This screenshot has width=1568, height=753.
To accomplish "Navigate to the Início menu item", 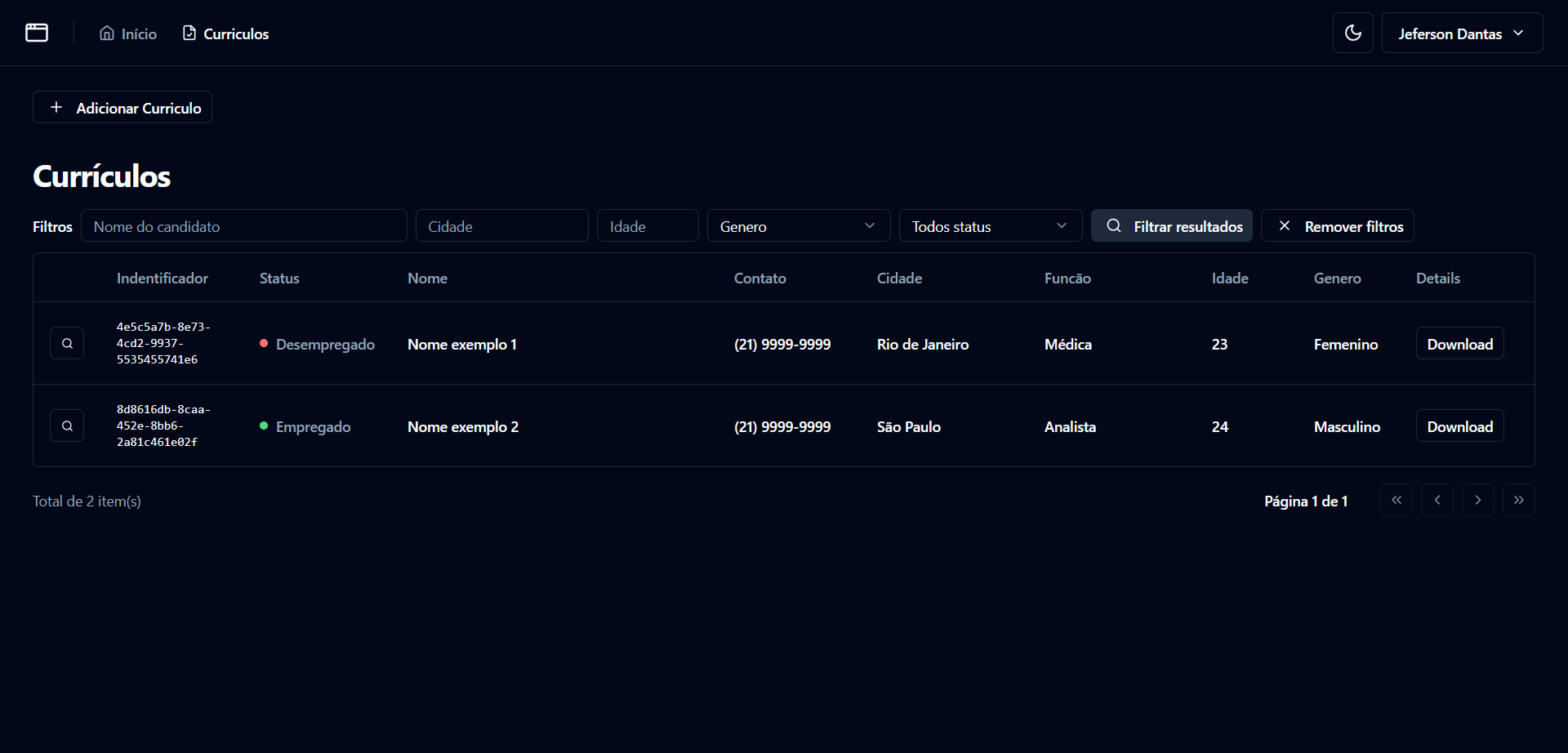I will (128, 33).
